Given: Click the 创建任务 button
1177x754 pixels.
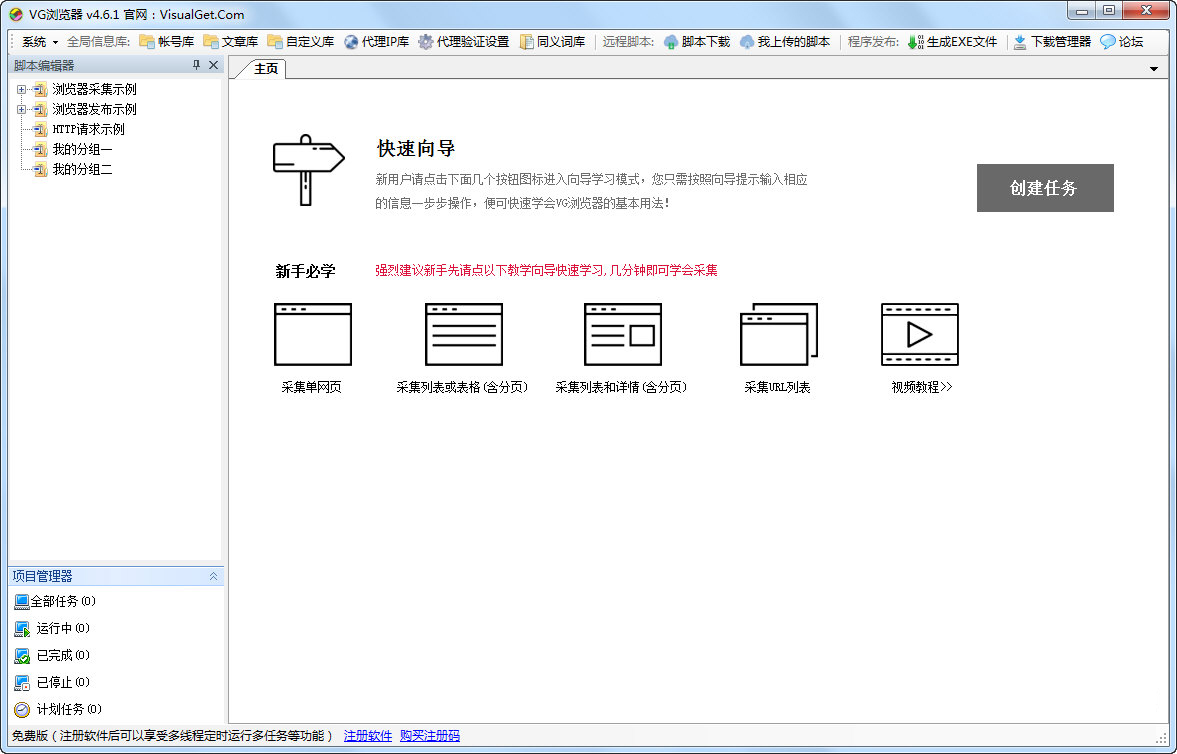Looking at the screenshot, I should [1044, 188].
